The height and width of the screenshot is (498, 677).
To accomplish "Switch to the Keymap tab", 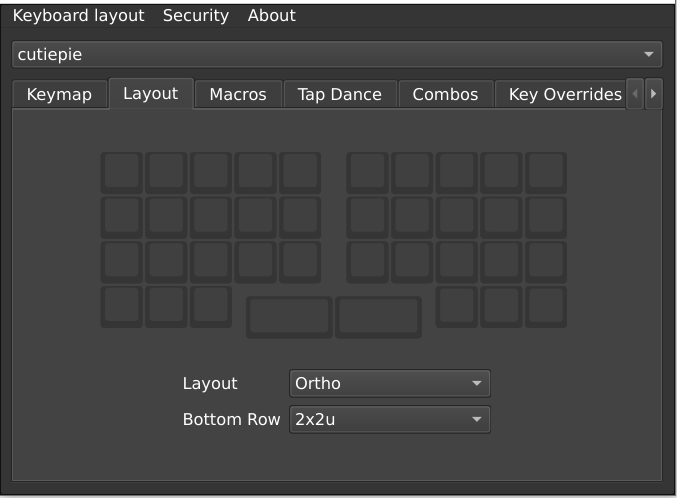I will click(60, 95).
